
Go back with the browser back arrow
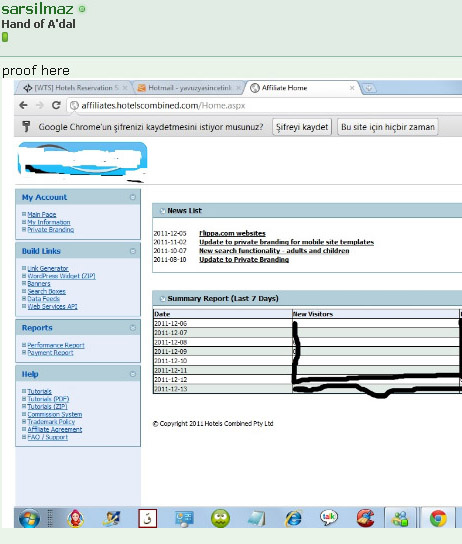[23, 105]
